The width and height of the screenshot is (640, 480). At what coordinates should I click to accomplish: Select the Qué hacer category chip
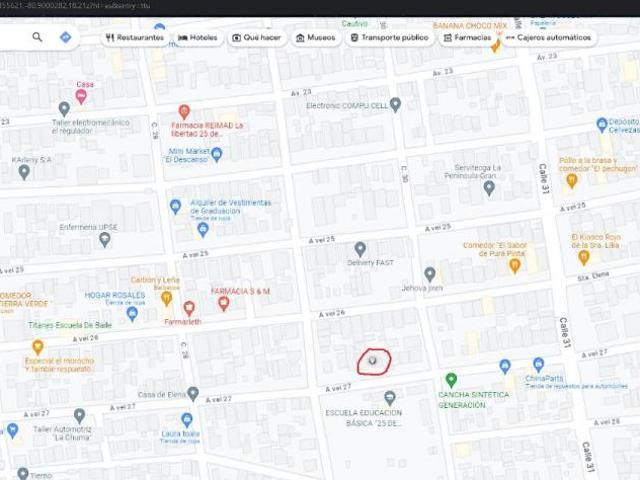click(x=258, y=38)
